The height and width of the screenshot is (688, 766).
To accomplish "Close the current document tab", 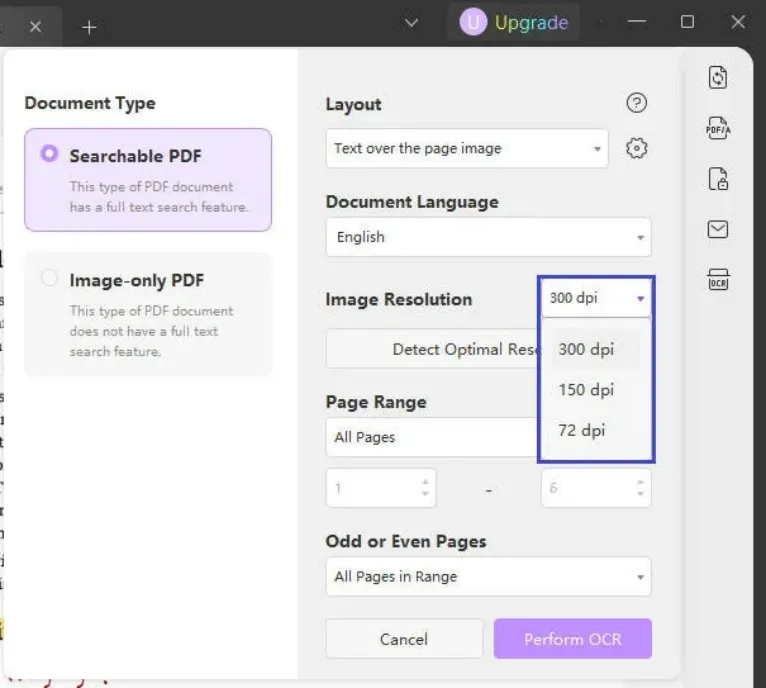I will click(x=35, y=26).
